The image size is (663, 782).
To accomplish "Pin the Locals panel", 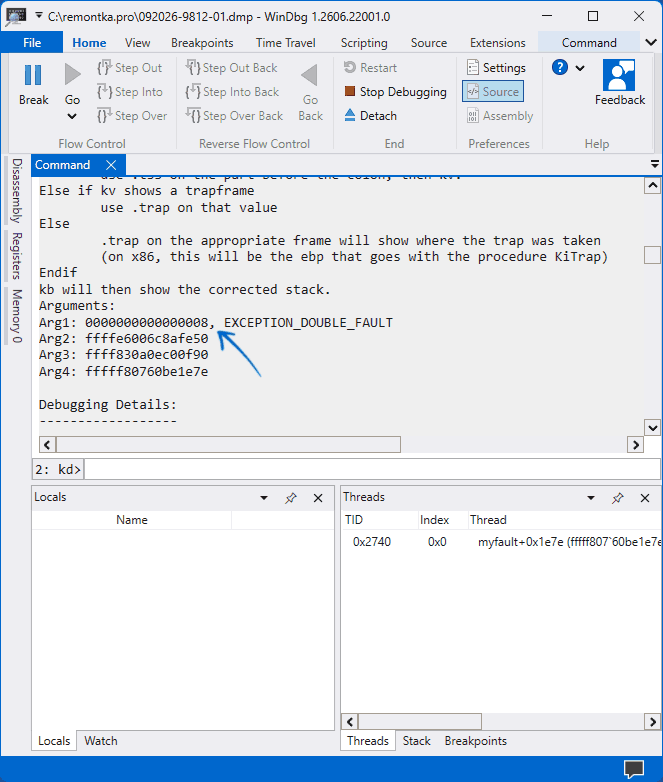I will (291, 498).
